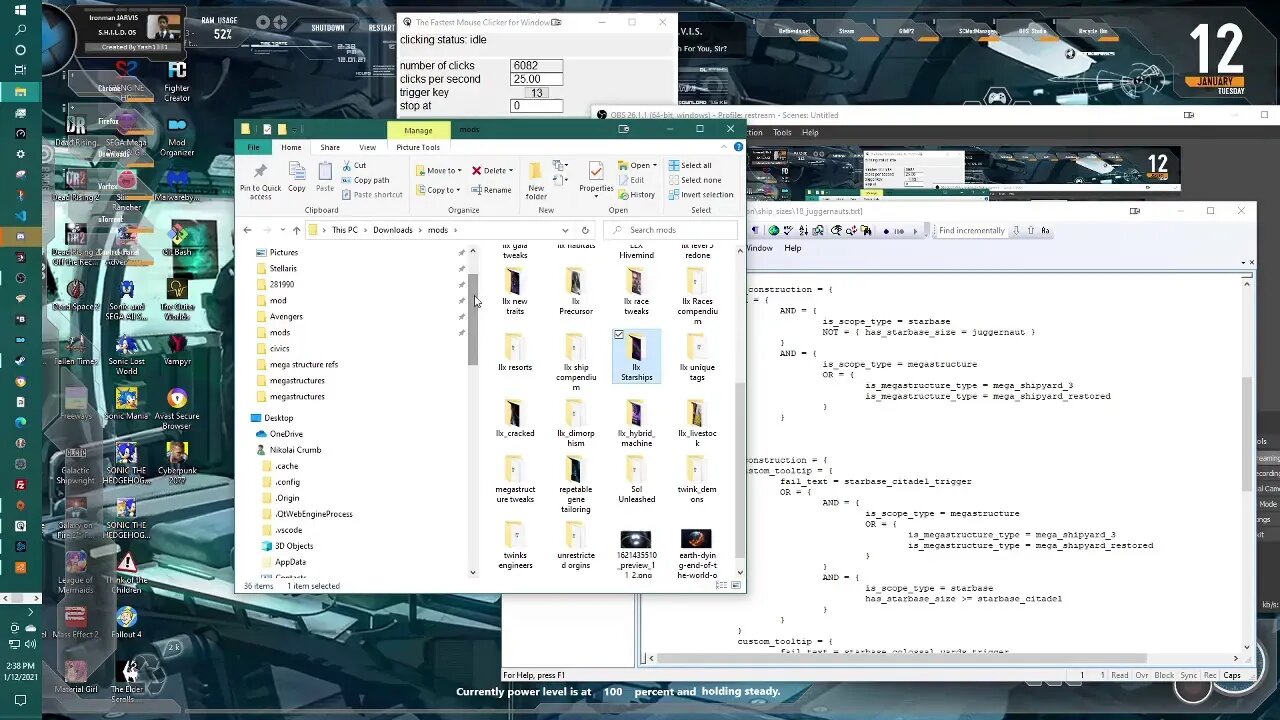1280x720 pixels.
Task: Click the Search mods input box
Action: coord(670,230)
